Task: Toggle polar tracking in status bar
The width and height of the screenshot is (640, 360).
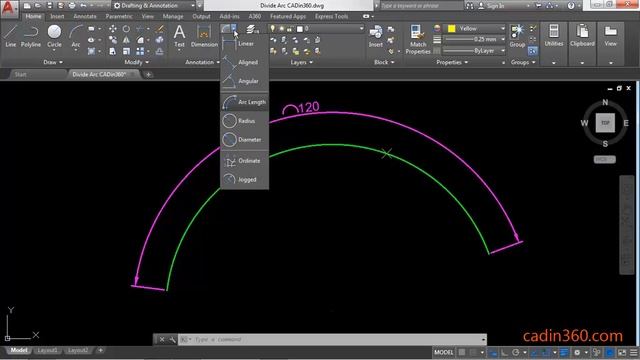Action: click(x=516, y=352)
